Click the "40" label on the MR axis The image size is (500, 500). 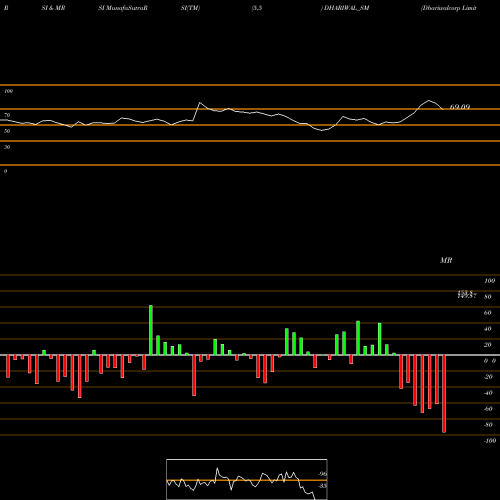coord(488,329)
